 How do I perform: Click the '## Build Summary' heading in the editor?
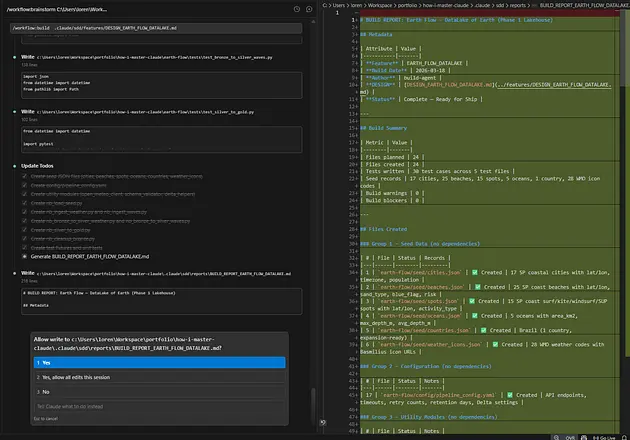click(383, 128)
